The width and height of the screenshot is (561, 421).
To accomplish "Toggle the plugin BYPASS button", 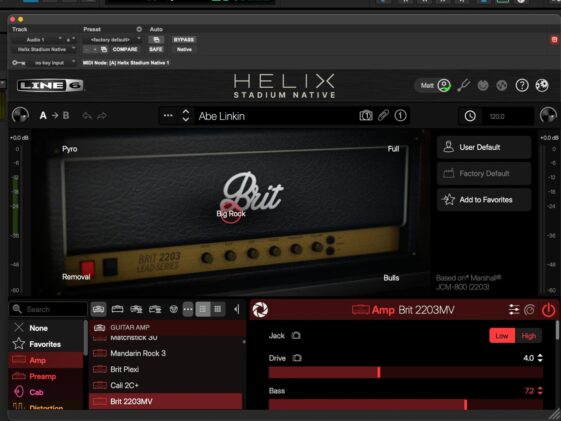I will 184,39.
